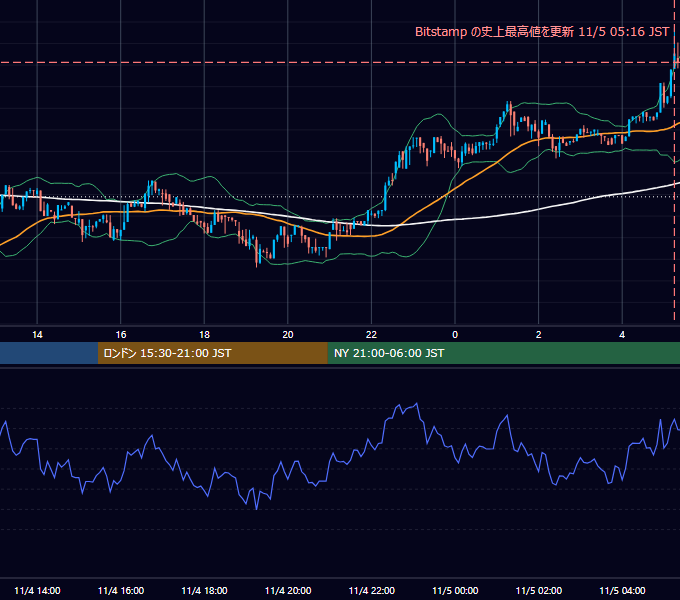Select the NY 21:00-06:00 JST session bar
The height and width of the screenshot is (600, 680).
[x=503, y=353]
